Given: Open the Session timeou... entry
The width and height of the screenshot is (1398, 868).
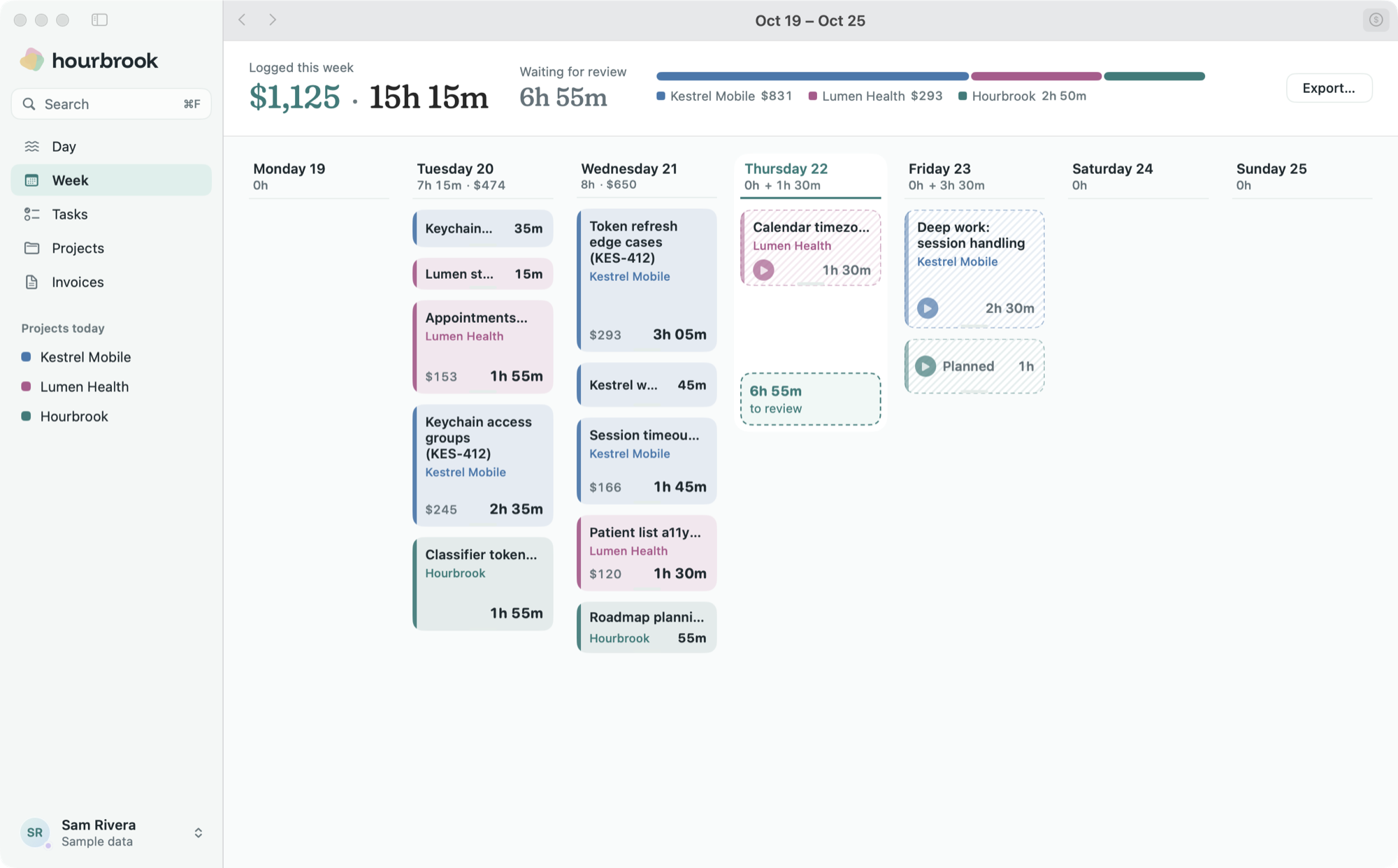Looking at the screenshot, I should [x=647, y=461].
